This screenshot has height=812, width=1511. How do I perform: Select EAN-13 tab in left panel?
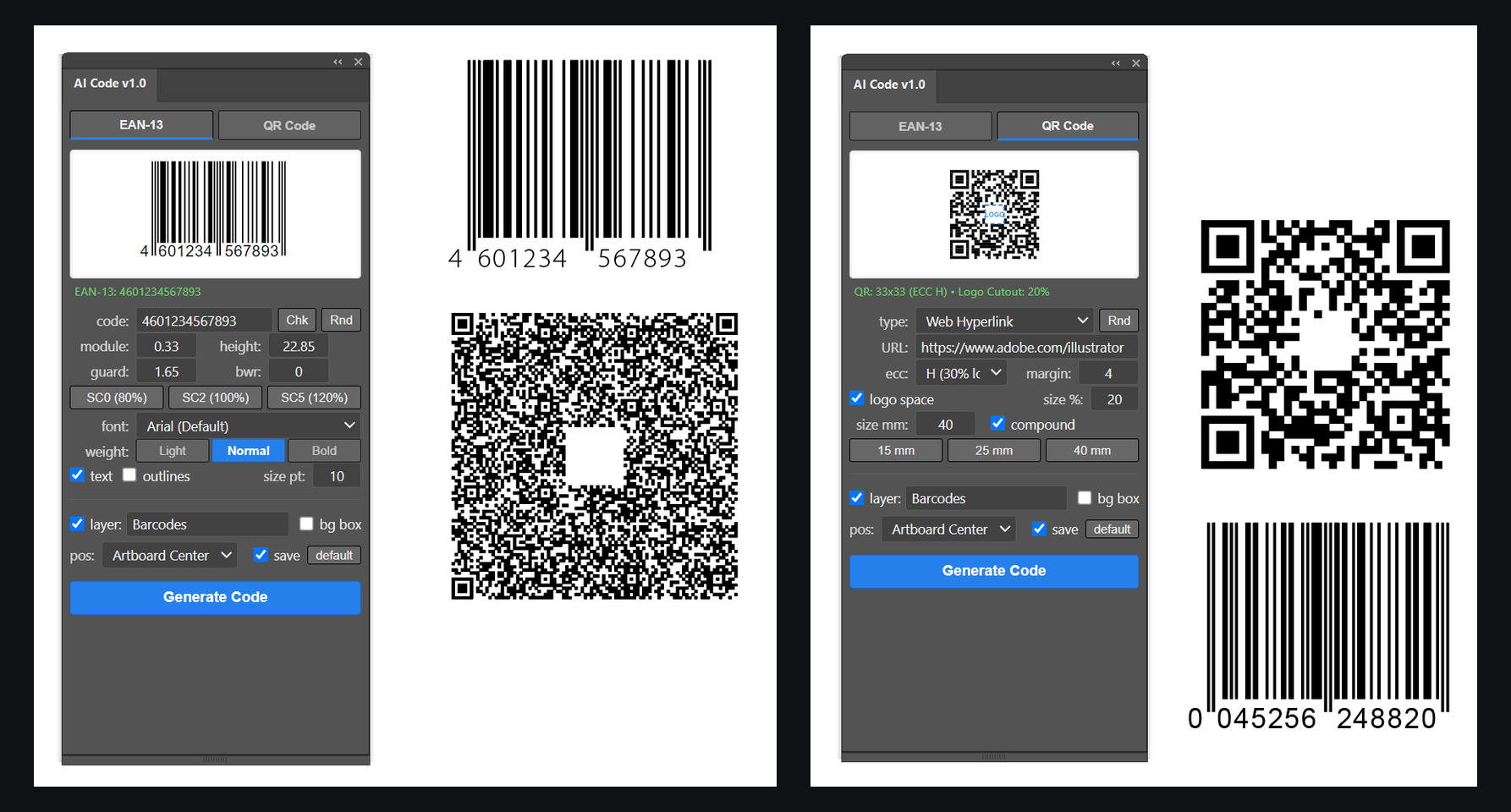[x=141, y=124]
